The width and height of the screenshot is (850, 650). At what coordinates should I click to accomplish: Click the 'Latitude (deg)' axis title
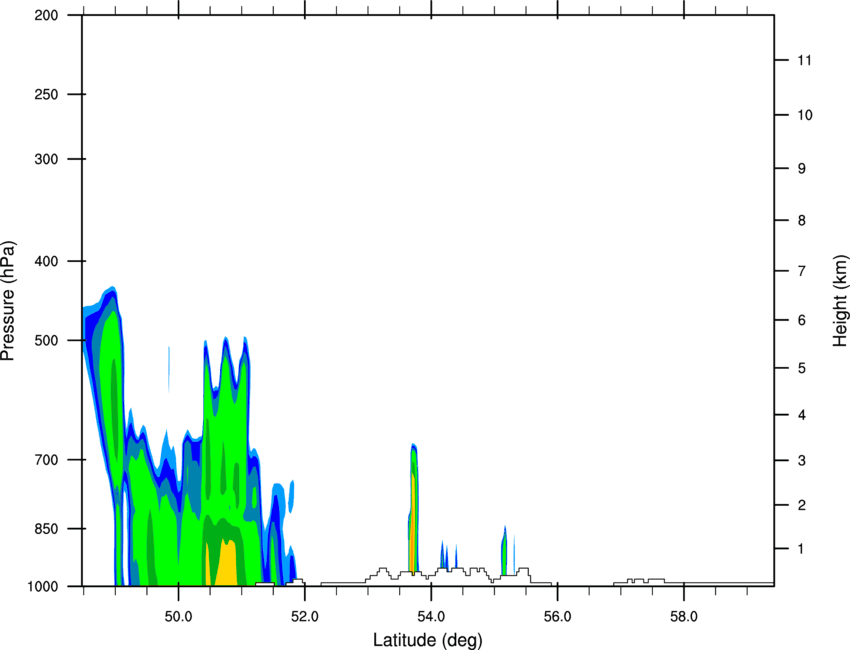[428, 640]
